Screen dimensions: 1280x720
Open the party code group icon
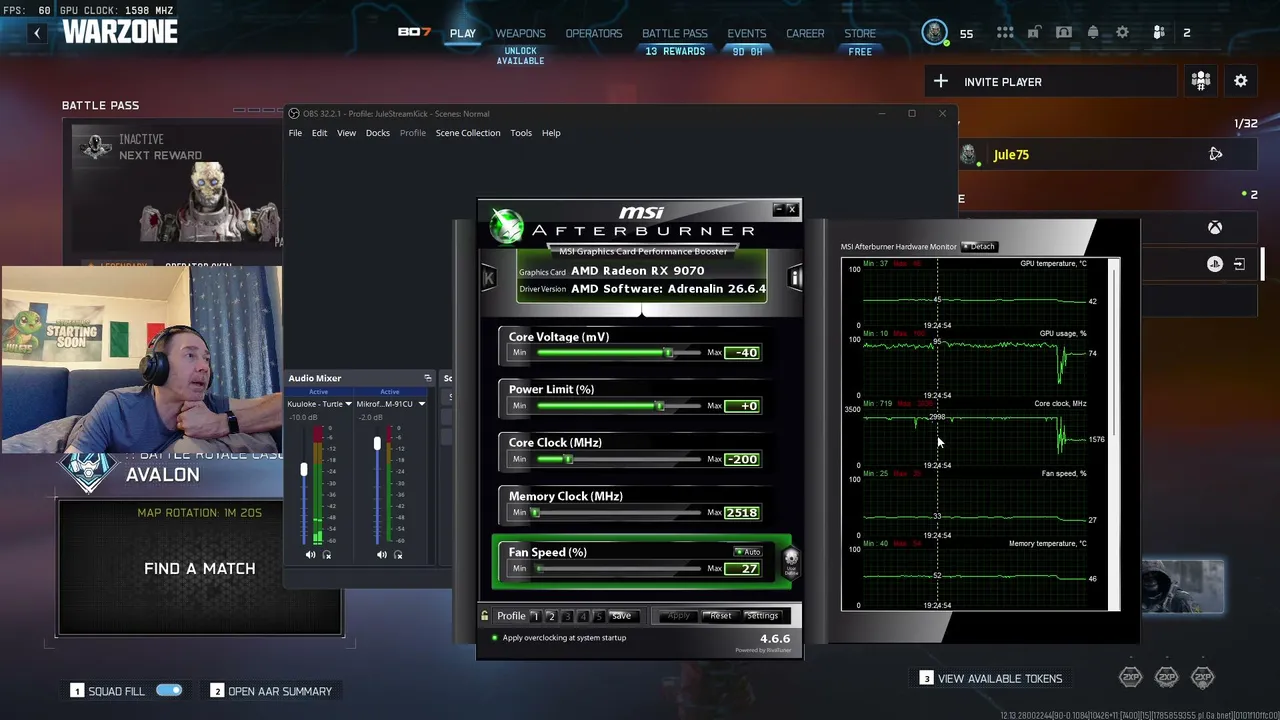pyautogui.click(x=1201, y=81)
